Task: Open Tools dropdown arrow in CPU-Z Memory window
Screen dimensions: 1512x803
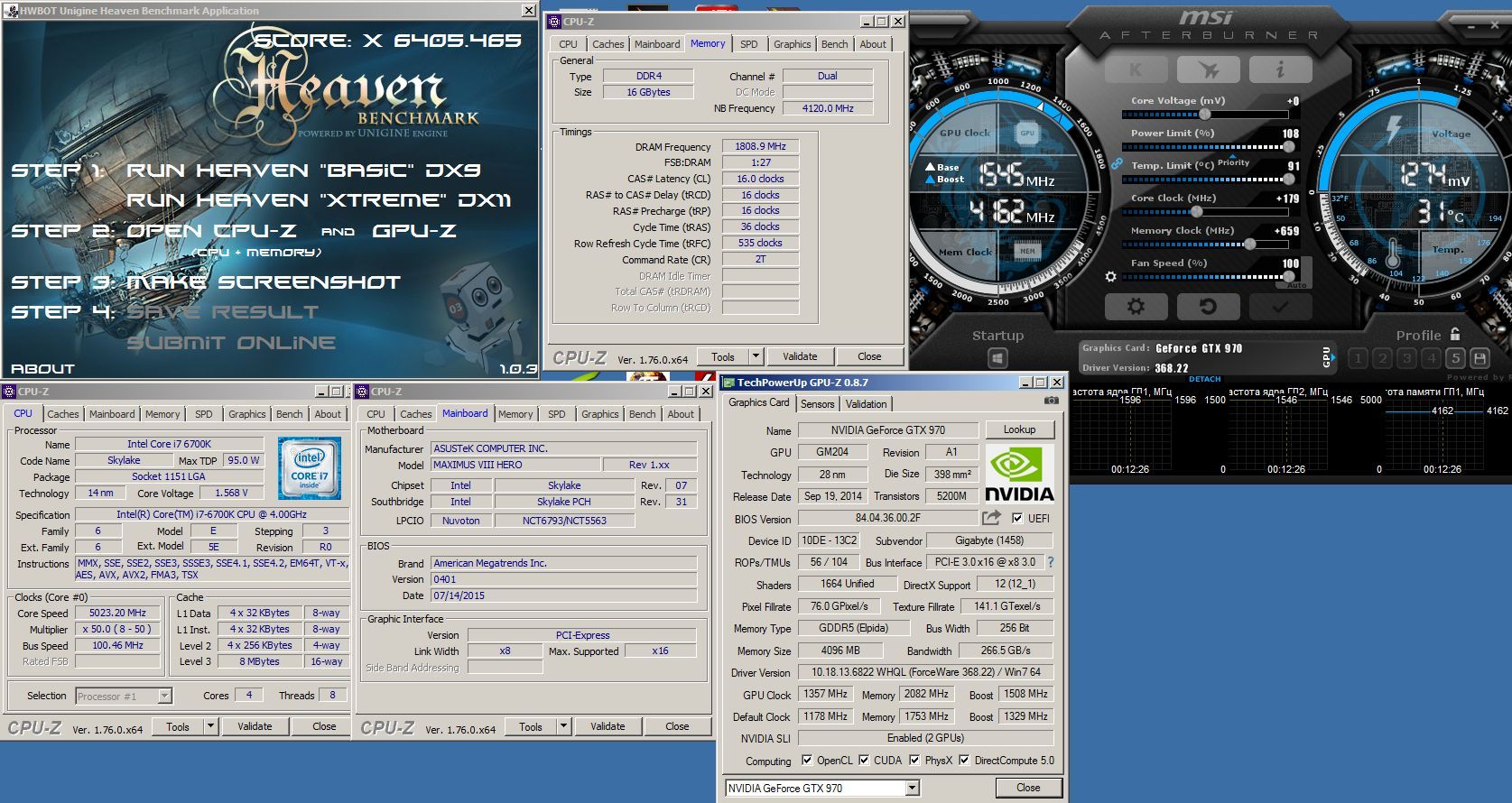Action: click(756, 355)
